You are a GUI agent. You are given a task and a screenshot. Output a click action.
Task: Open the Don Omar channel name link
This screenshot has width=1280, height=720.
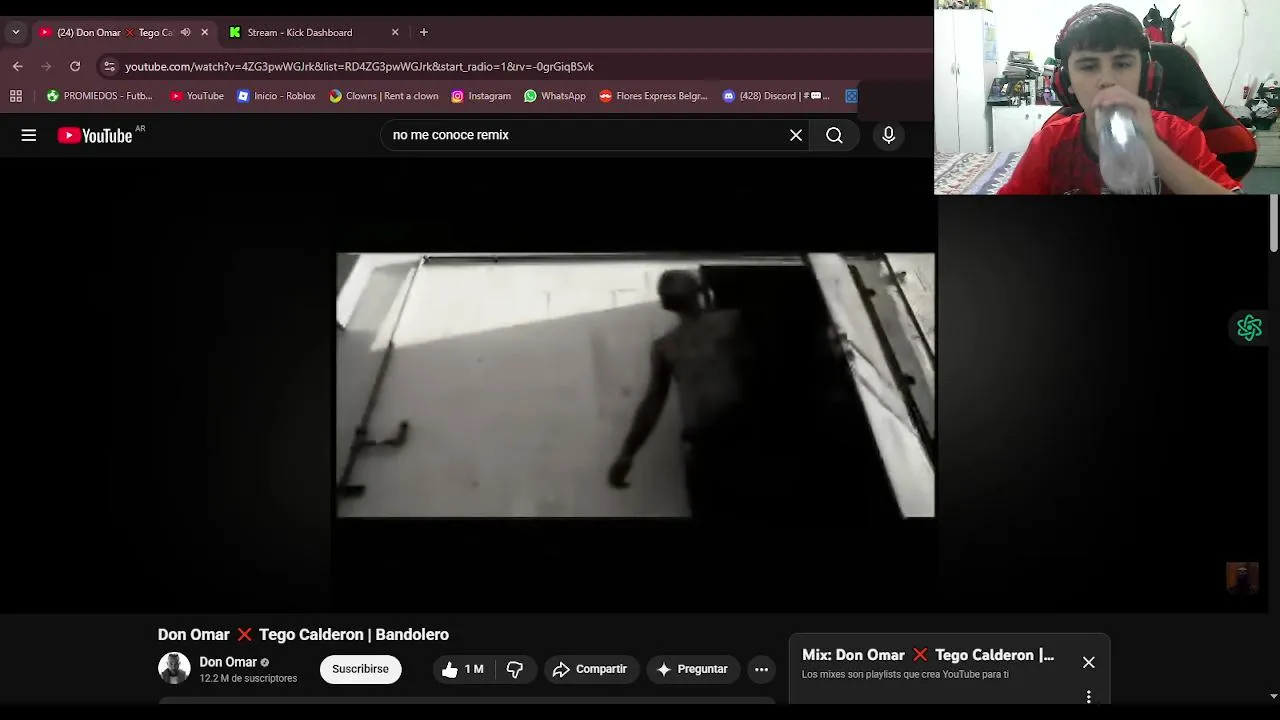click(228, 662)
